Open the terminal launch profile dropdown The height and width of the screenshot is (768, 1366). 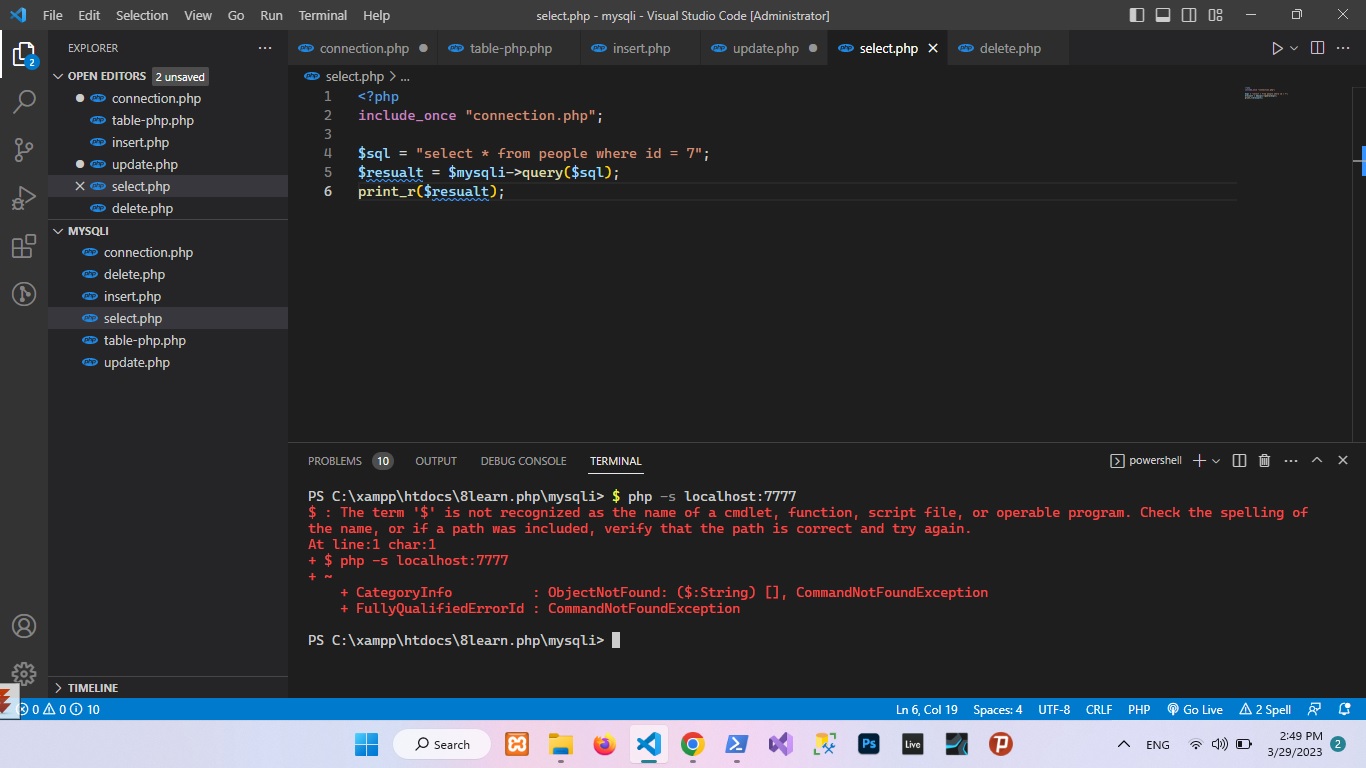coord(1216,460)
